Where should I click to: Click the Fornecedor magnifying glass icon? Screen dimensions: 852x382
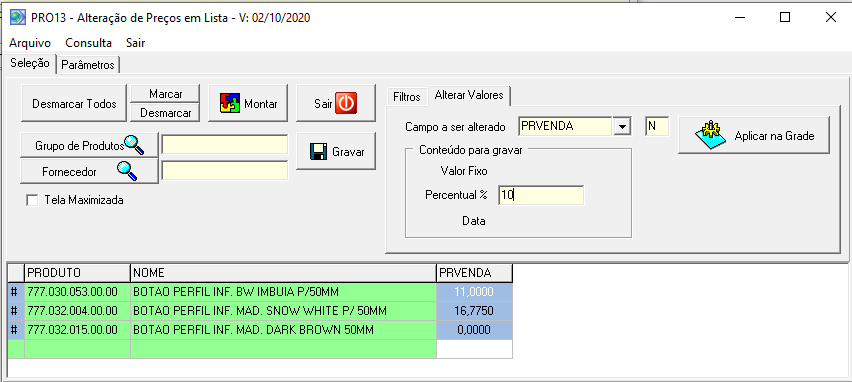point(127,171)
